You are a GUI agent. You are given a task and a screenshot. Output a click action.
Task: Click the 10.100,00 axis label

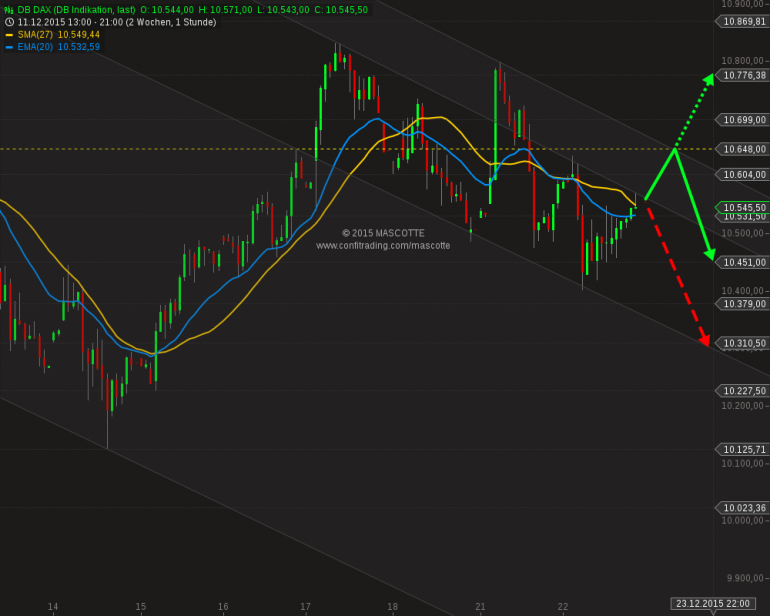point(742,463)
